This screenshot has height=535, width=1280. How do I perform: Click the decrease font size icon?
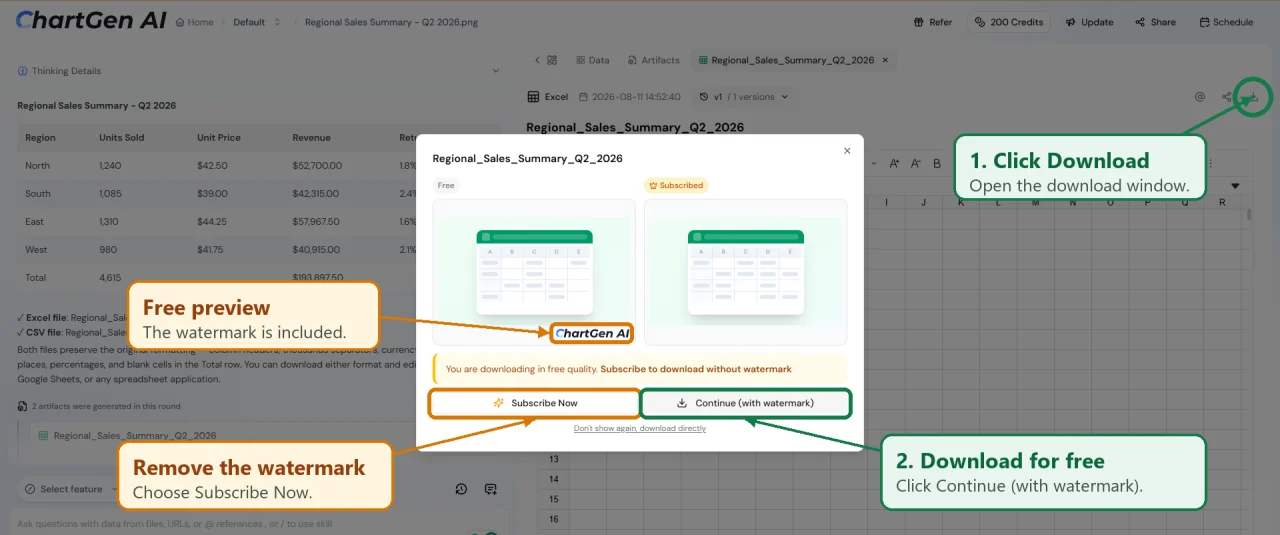[916, 163]
